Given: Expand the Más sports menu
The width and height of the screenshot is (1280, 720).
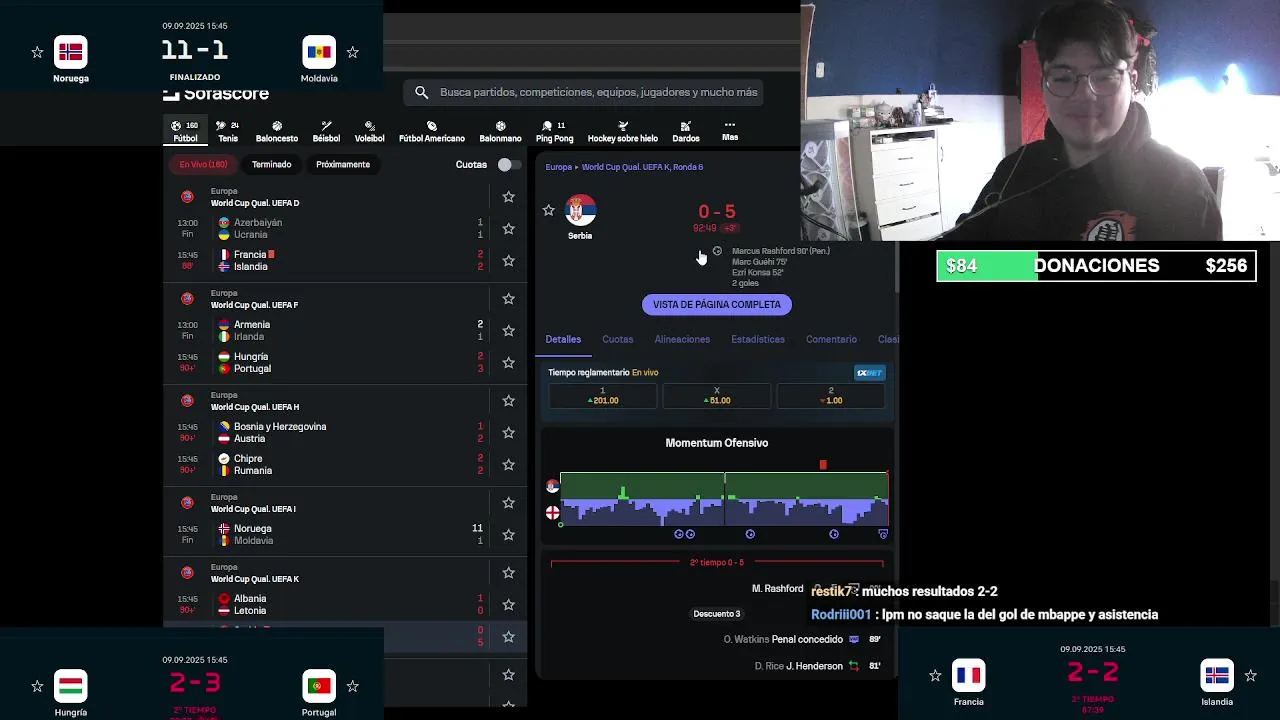Looking at the screenshot, I should click(x=730, y=131).
